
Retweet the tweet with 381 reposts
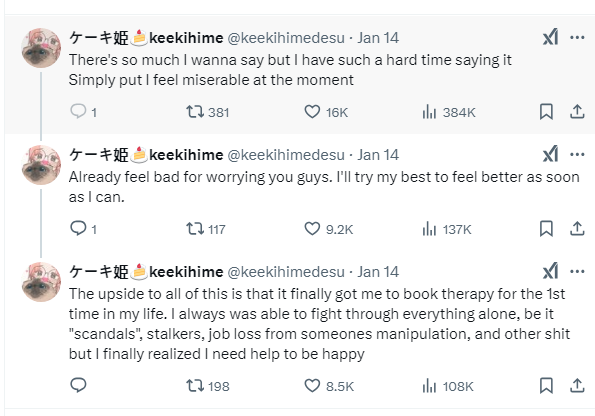click(195, 112)
